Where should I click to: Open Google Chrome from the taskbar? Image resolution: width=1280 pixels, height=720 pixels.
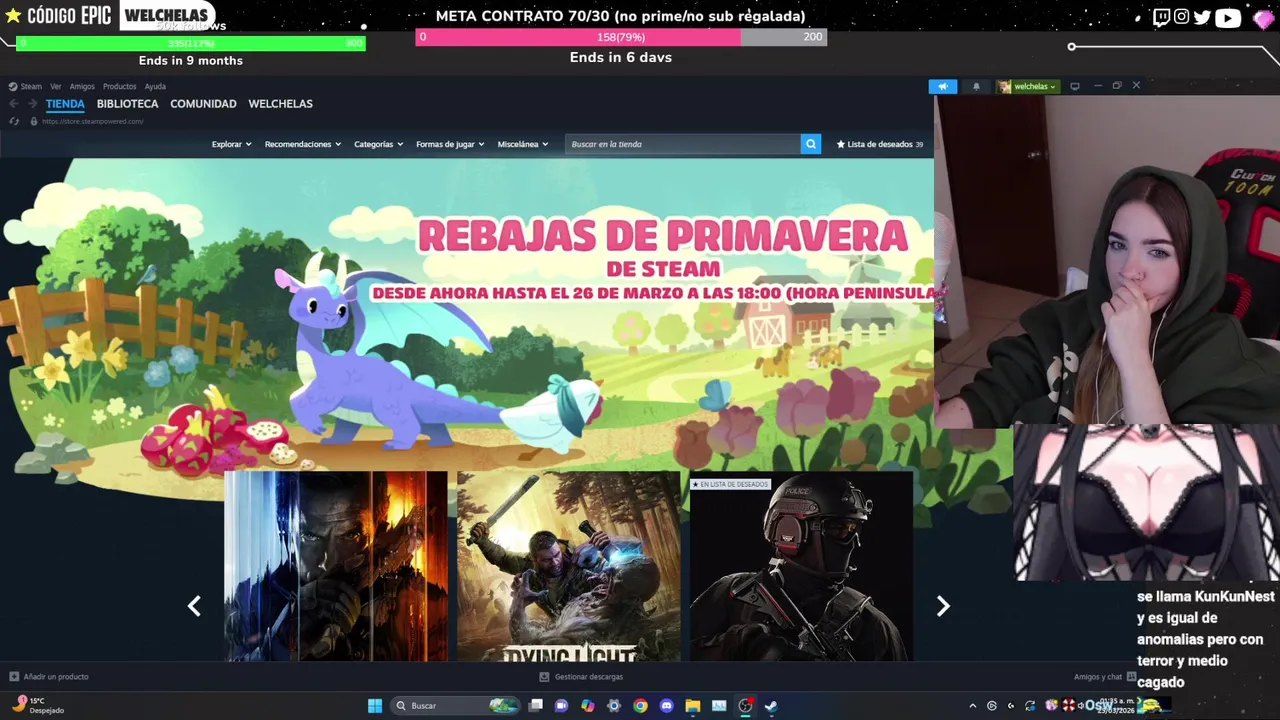(640, 706)
